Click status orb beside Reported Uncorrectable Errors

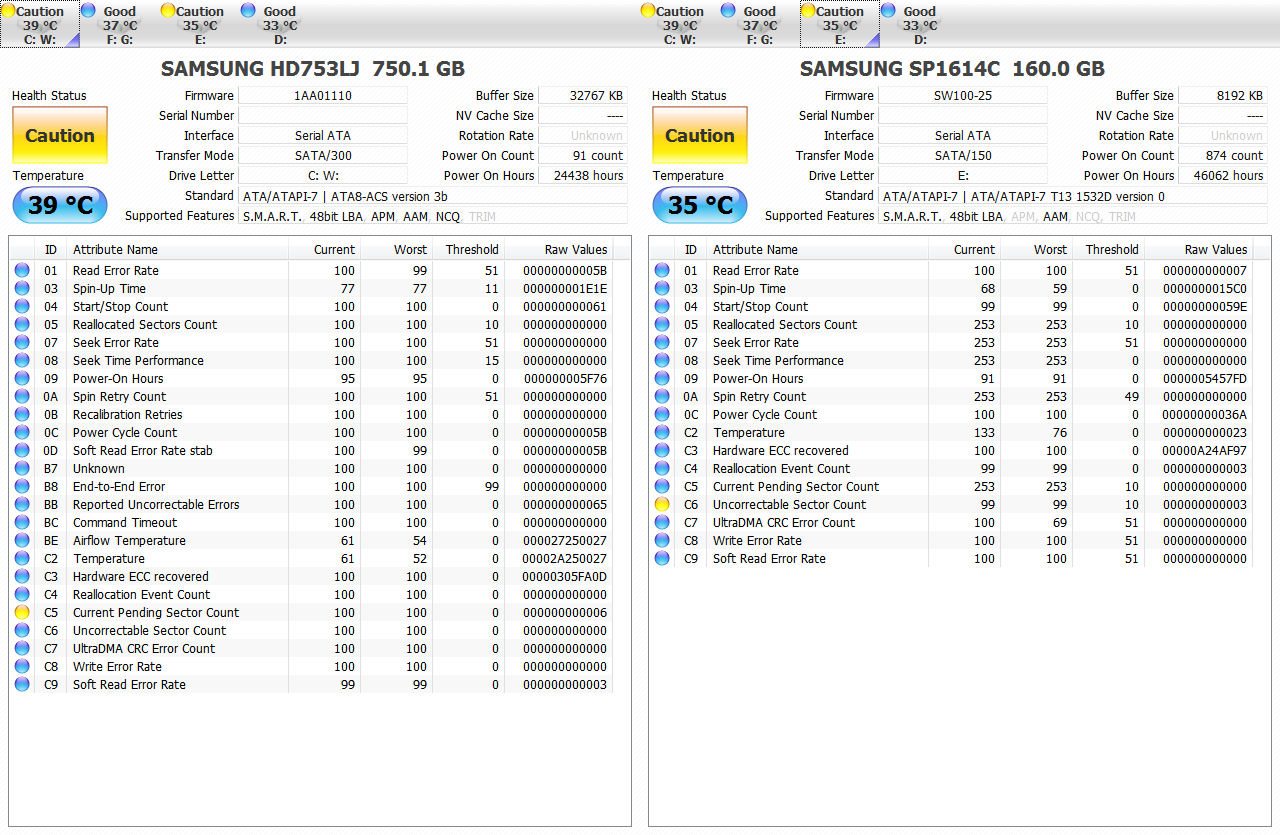22,504
